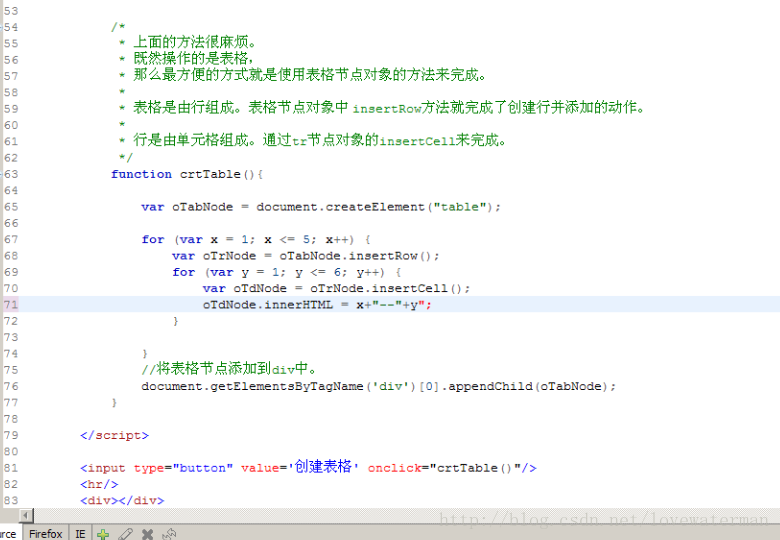The image size is (780, 540).
Task: Switch to the IE preview tab
Action: 80,534
